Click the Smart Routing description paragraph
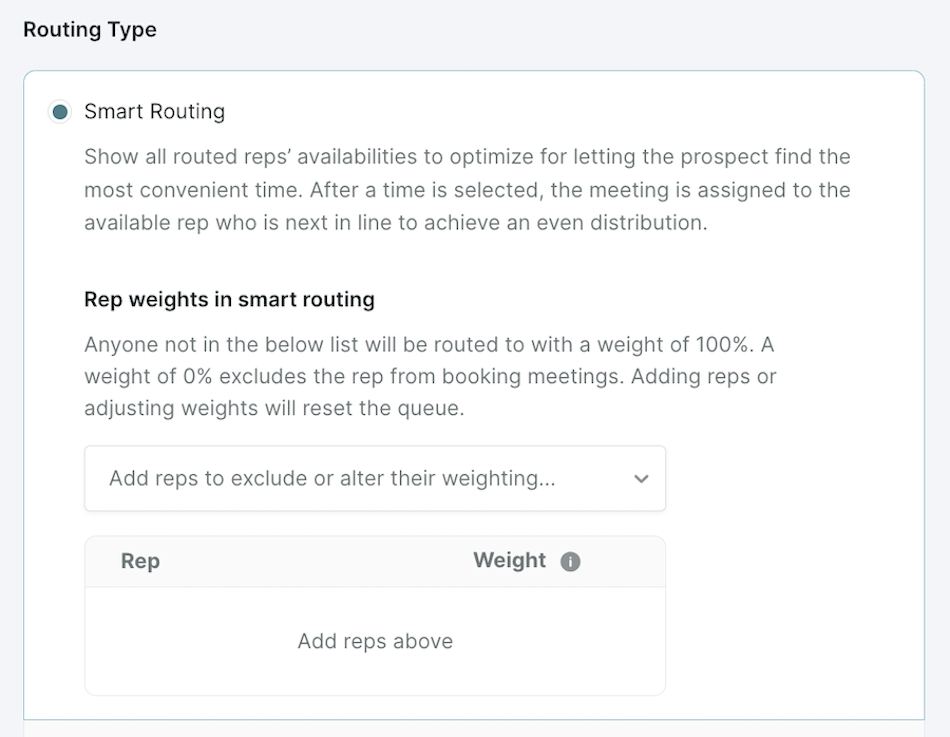This screenshot has width=950, height=737. [467, 190]
